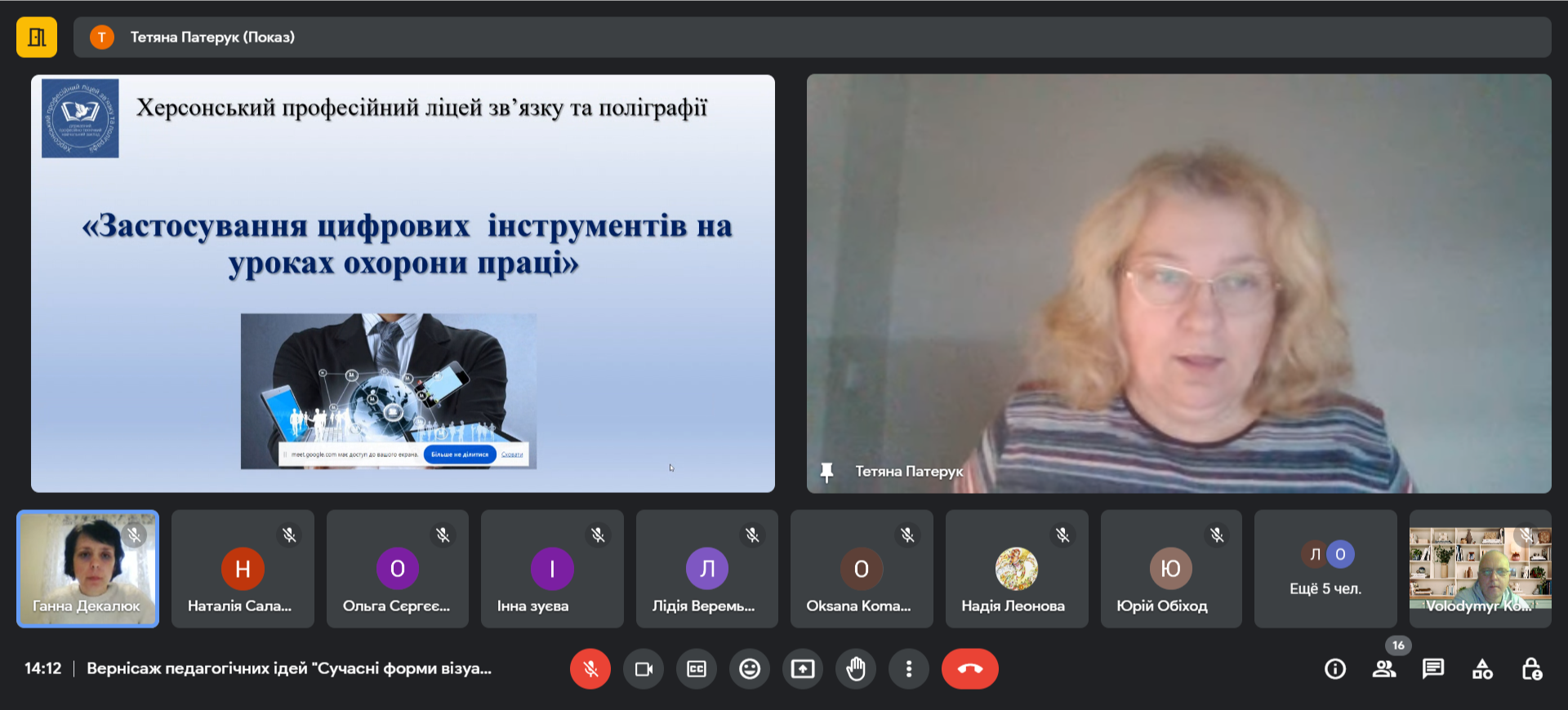Click the Тетяна Патерук (Показ) presentation banner
The width and height of the screenshot is (1568, 710).
pos(212,38)
